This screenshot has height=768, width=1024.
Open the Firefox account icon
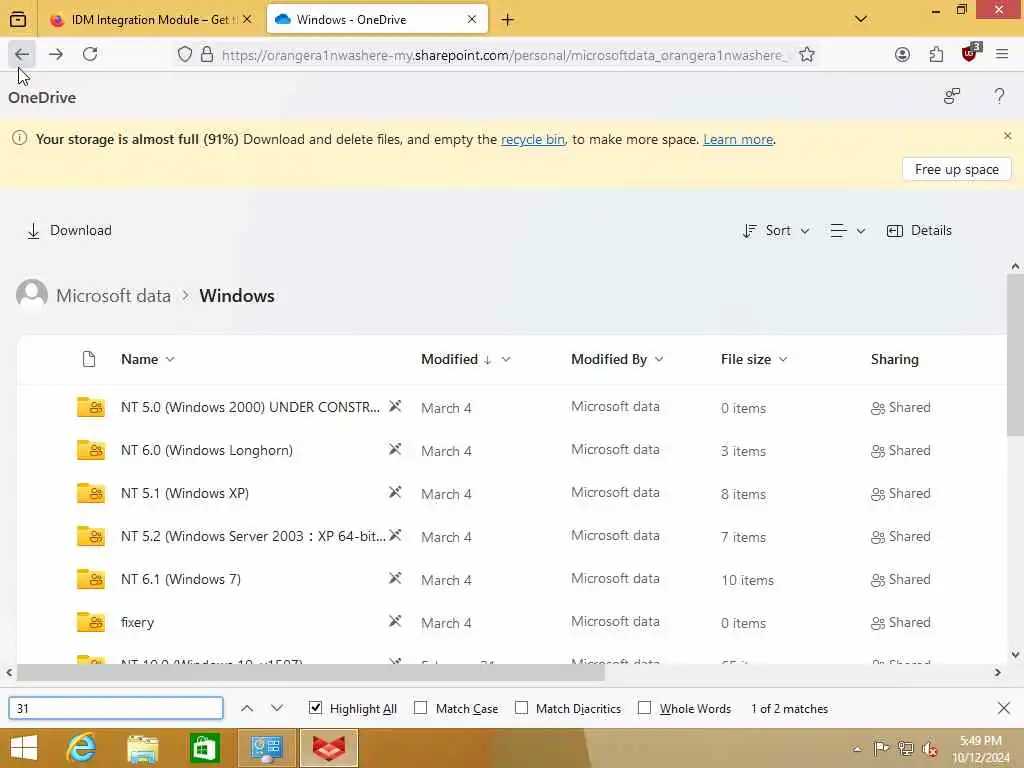pyautogui.click(x=902, y=55)
